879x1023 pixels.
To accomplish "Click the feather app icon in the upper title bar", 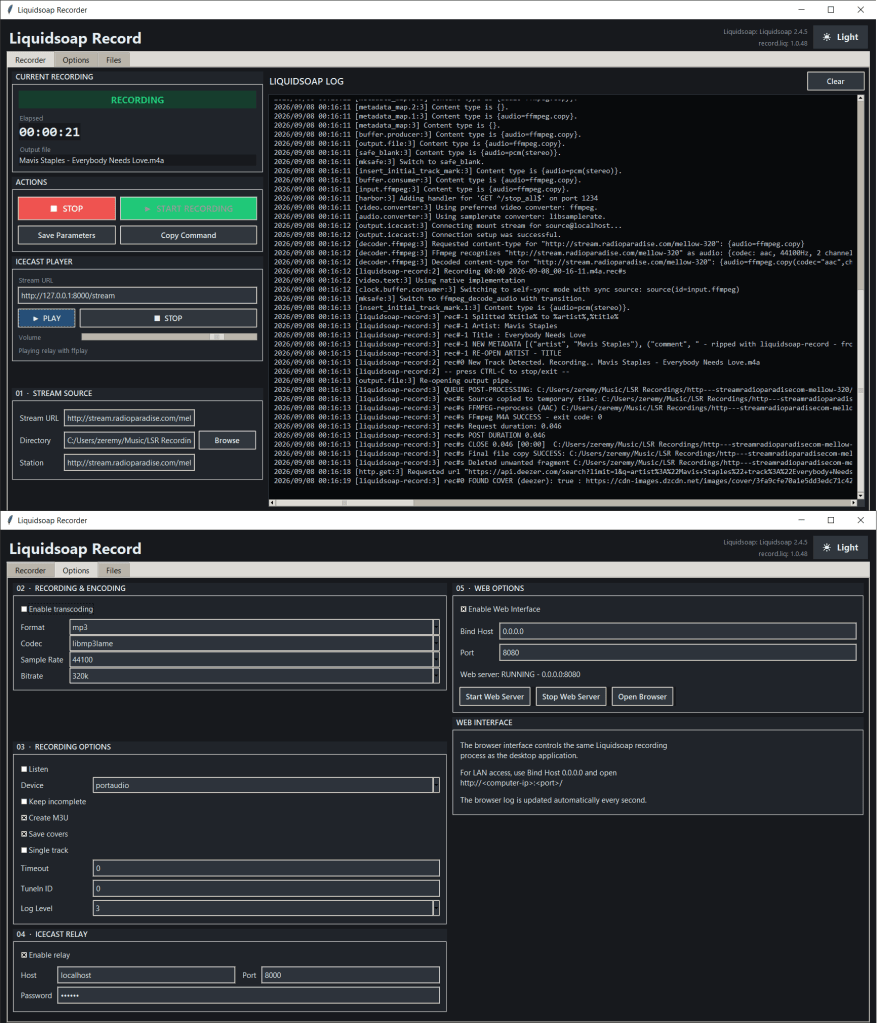I will (10, 10).
